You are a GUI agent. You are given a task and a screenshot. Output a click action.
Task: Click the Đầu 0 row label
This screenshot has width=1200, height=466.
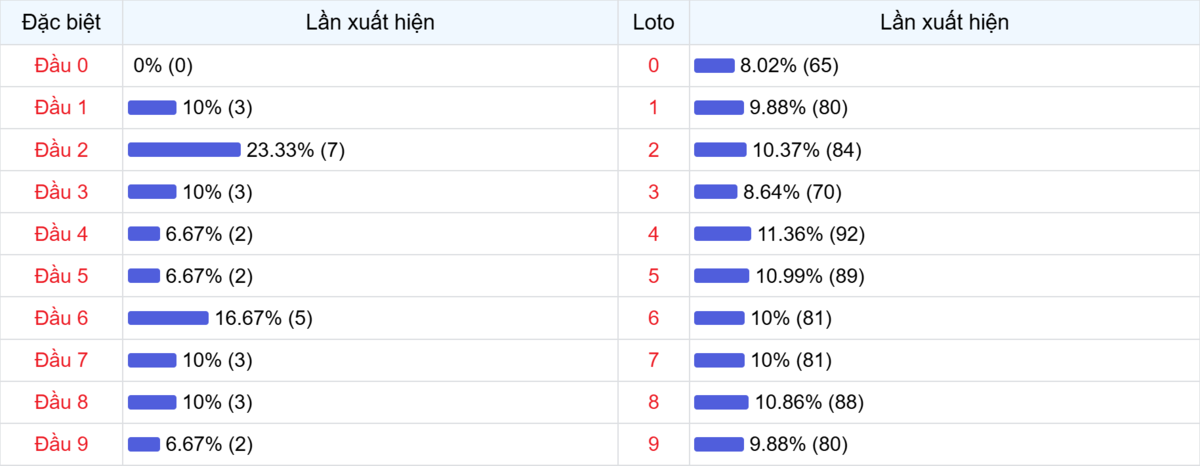point(61,66)
